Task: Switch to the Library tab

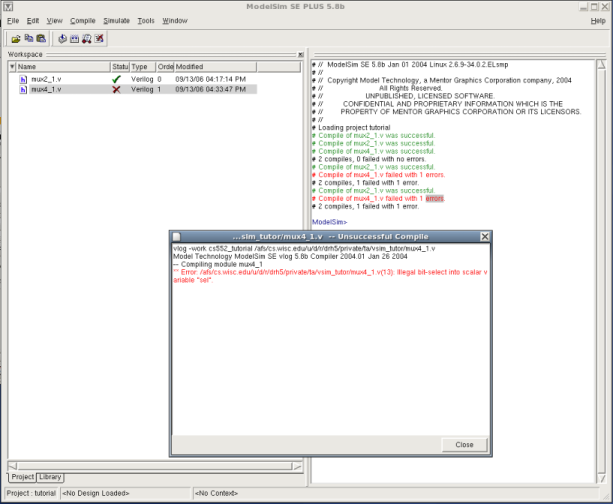Action: click(50, 477)
